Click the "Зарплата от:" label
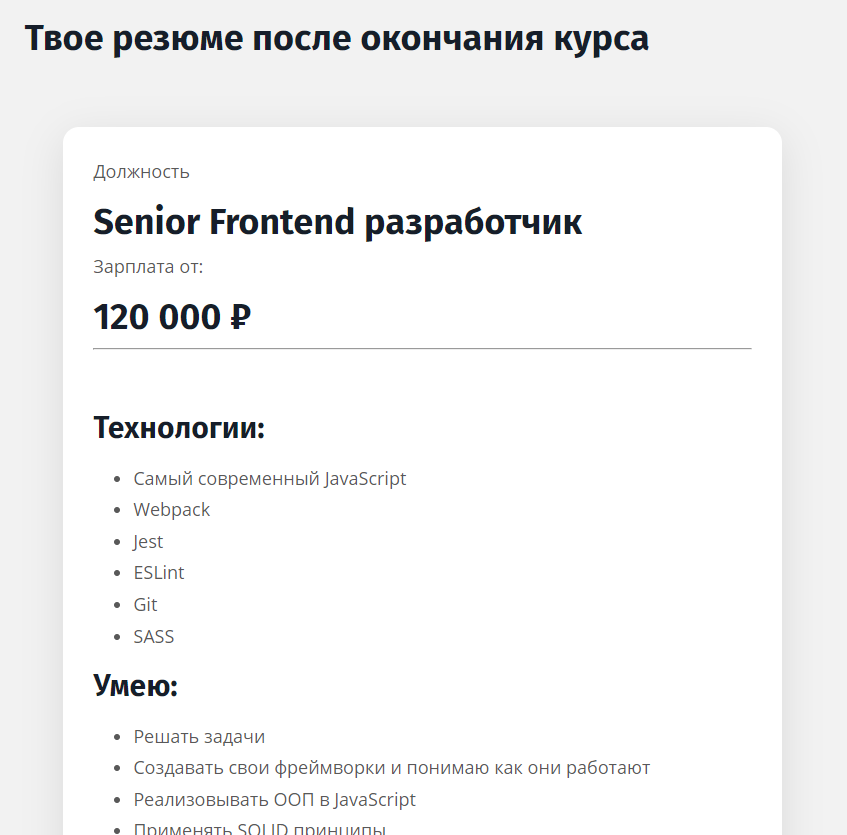The image size is (847, 835). point(148,267)
